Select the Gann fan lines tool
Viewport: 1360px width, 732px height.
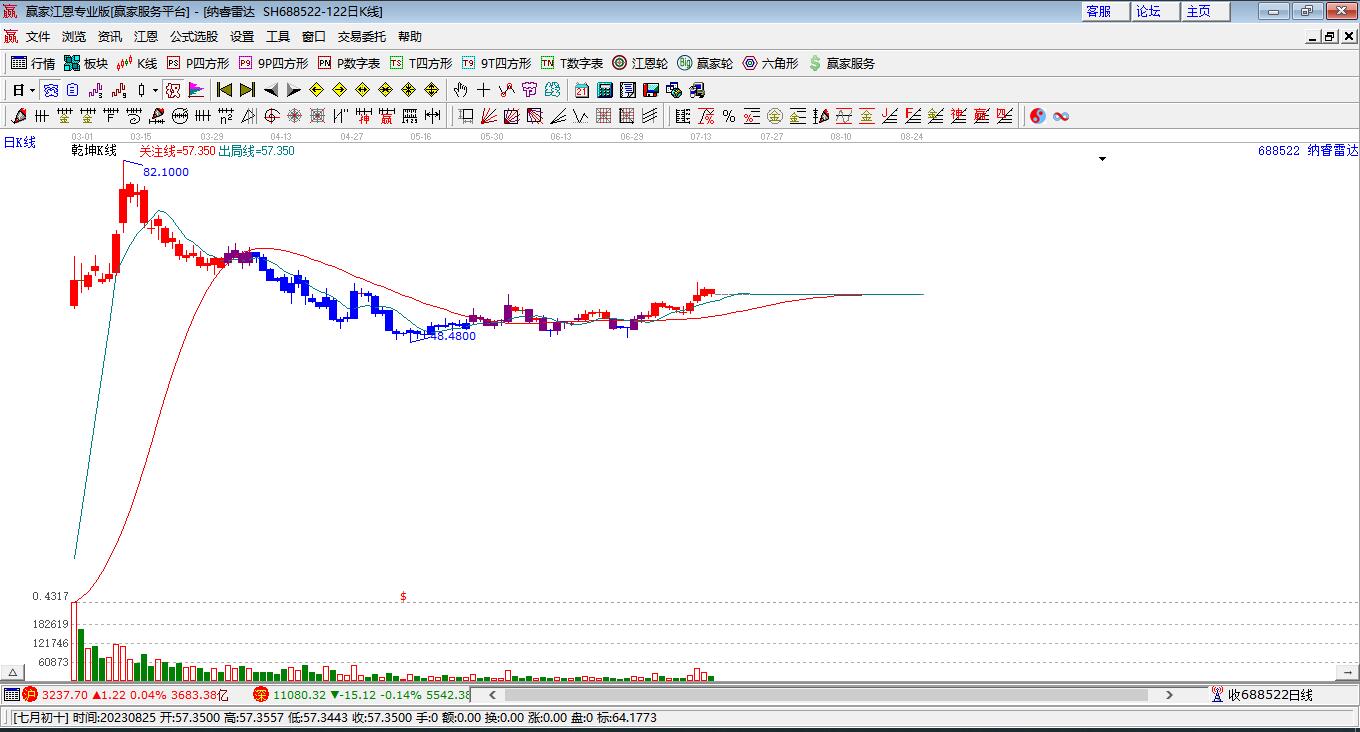coord(489,116)
